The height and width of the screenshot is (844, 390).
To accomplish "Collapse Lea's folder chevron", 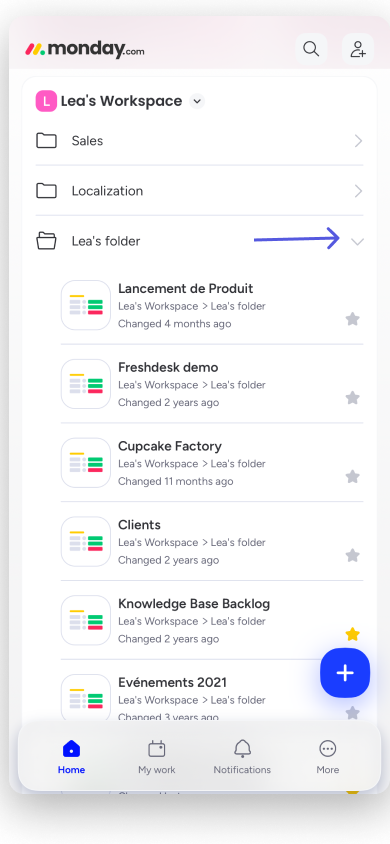I will (357, 242).
